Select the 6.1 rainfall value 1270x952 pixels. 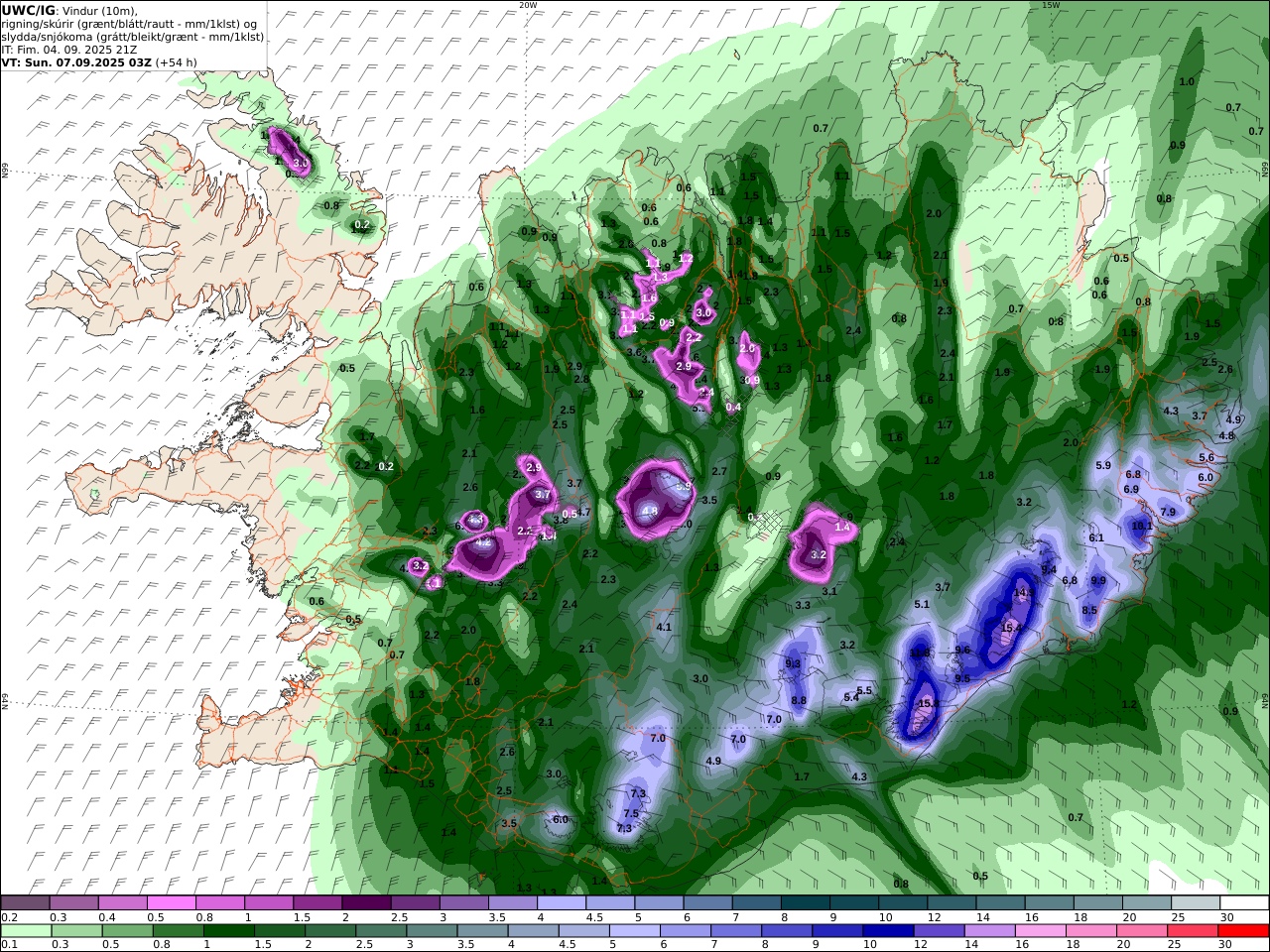[x=1096, y=537]
